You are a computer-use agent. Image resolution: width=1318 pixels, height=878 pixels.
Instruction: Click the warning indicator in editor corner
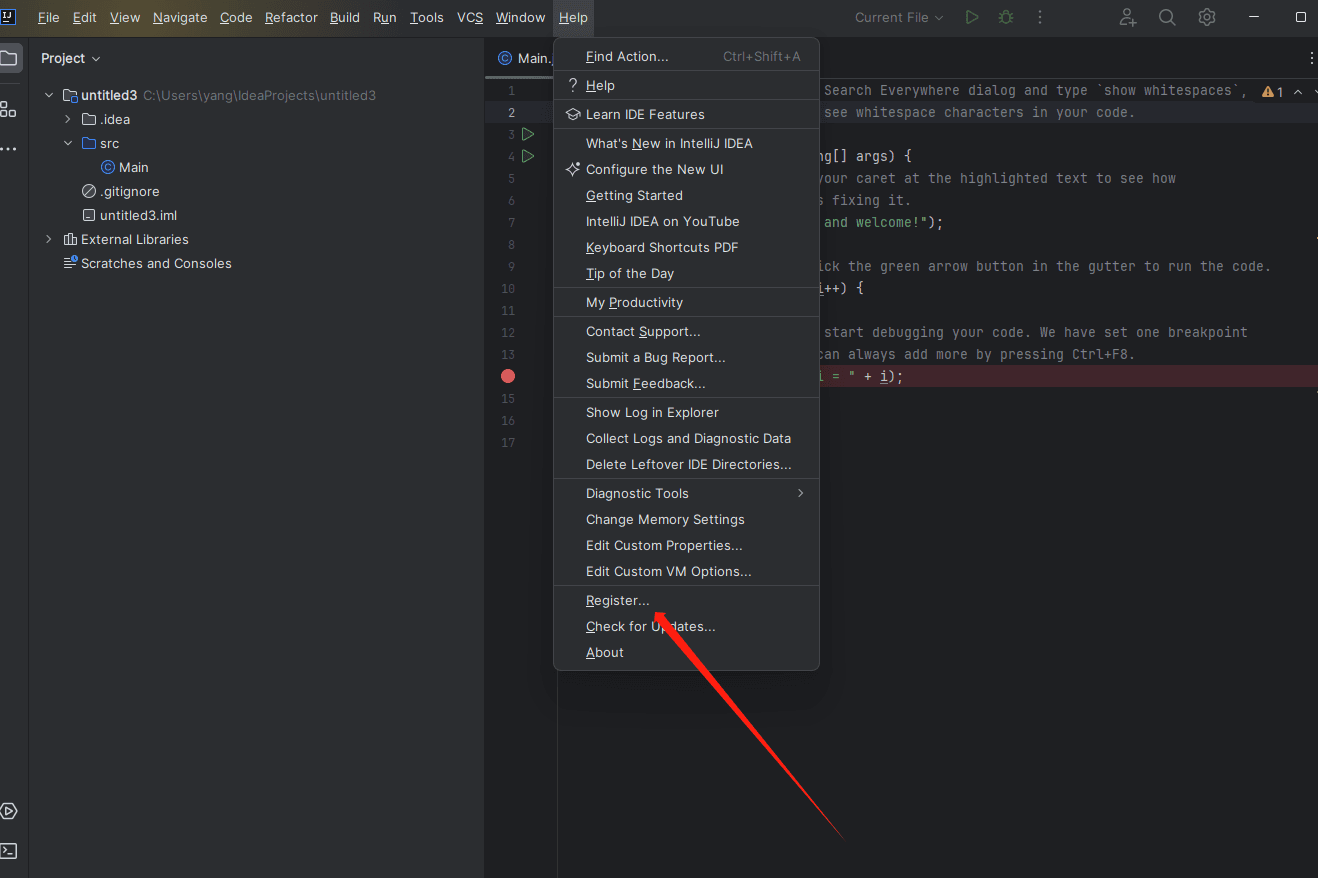[1273, 92]
